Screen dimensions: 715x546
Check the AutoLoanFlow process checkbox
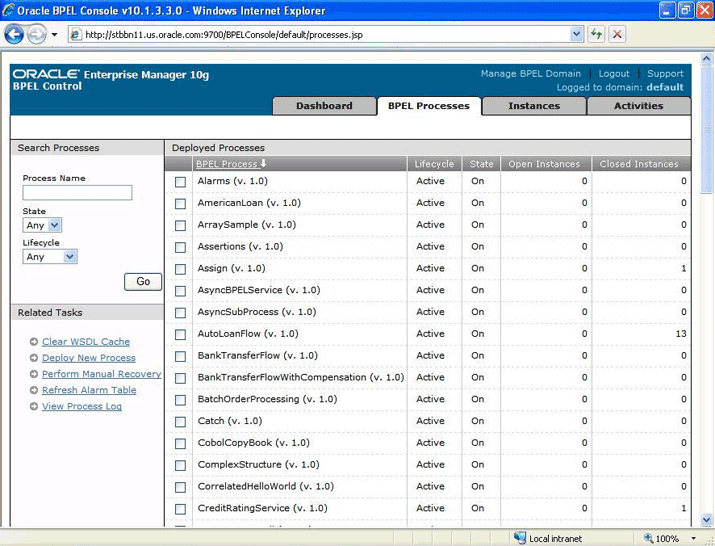coord(181,335)
